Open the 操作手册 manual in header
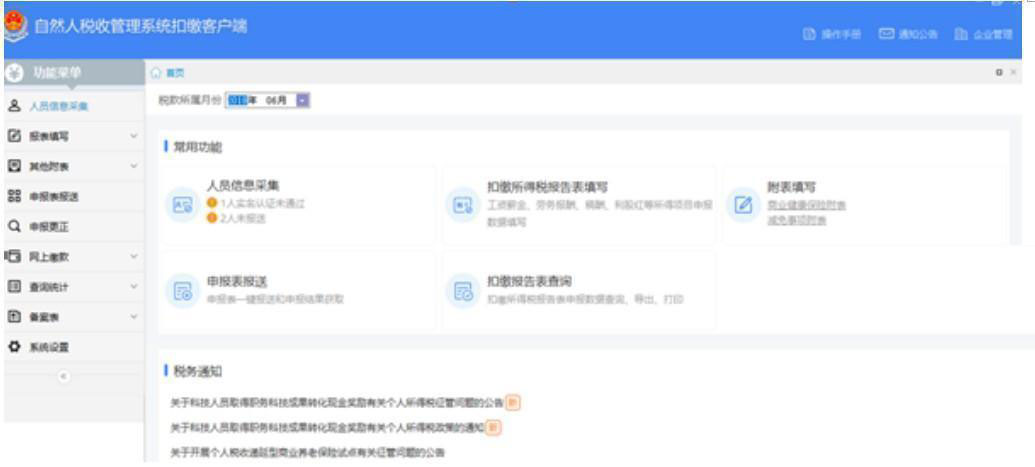This screenshot has width=1035, height=467. pos(832,34)
